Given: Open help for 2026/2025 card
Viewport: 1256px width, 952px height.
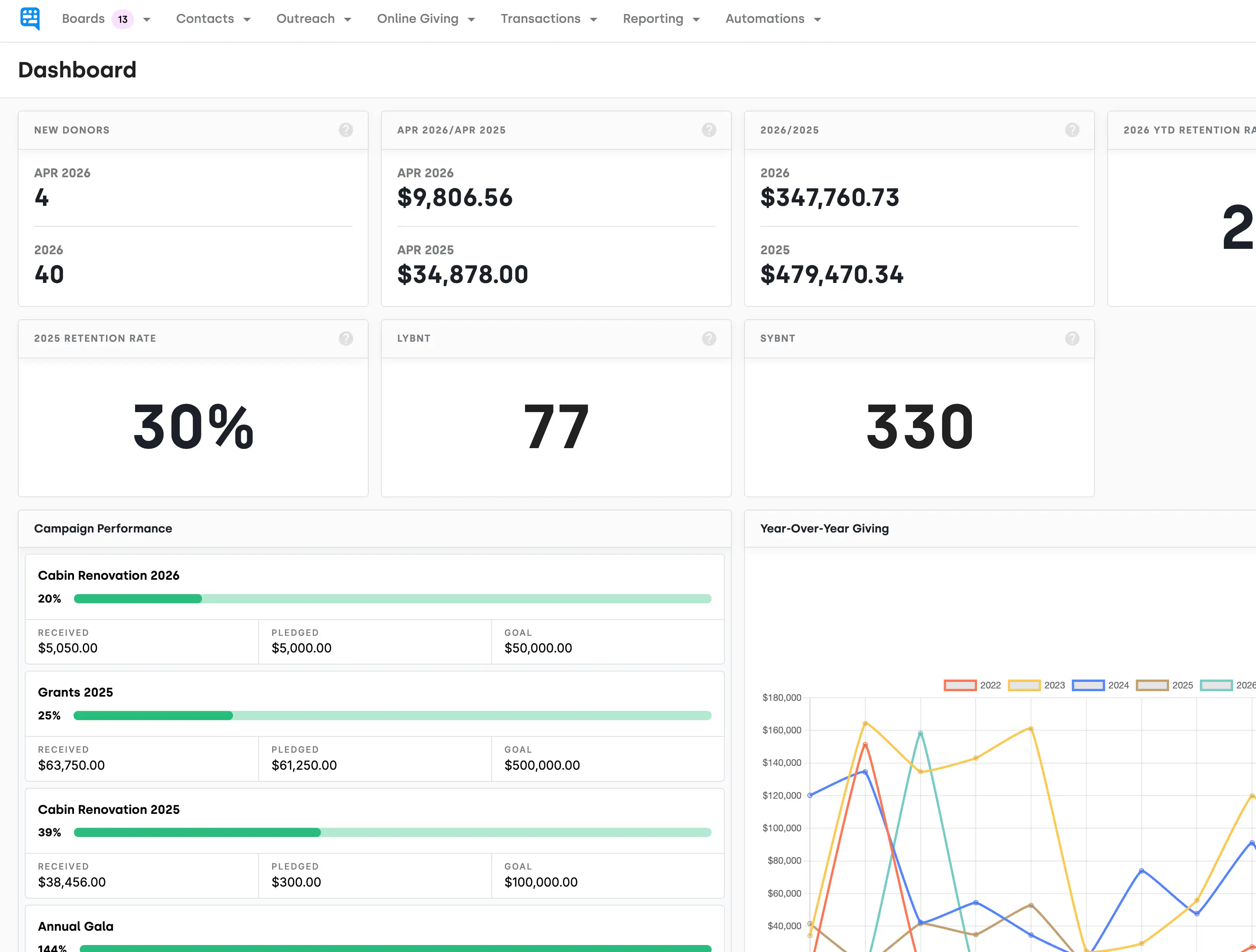Looking at the screenshot, I should 1072,130.
